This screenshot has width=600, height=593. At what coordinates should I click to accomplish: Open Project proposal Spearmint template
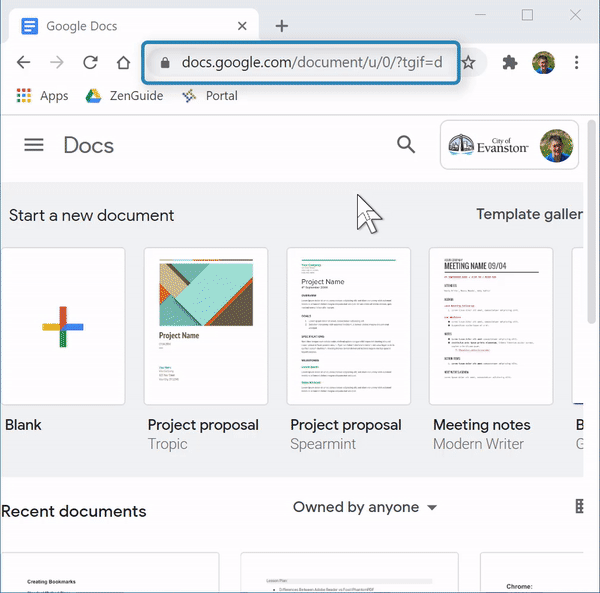coord(349,326)
